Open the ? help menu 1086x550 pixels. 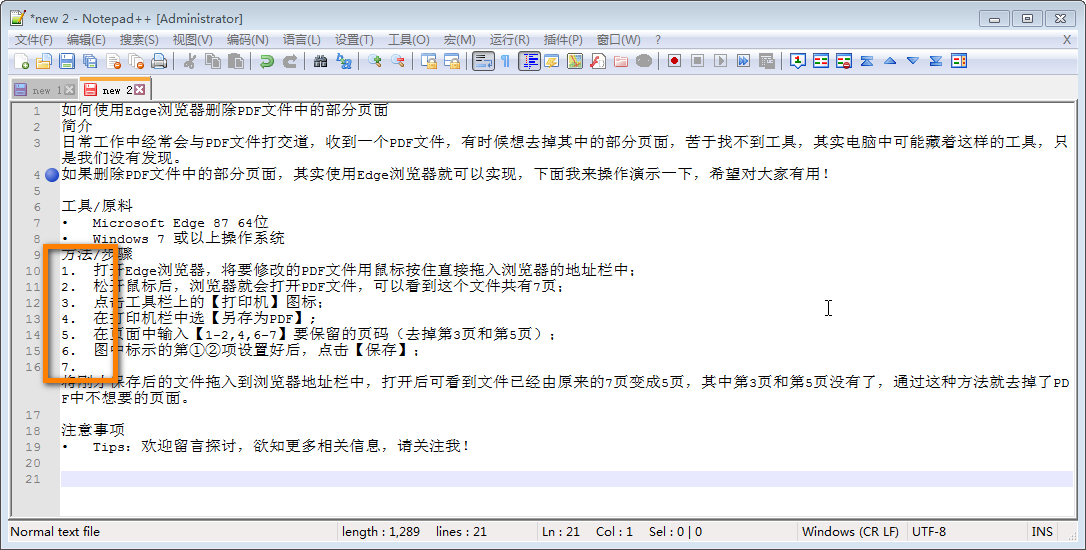(x=657, y=39)
